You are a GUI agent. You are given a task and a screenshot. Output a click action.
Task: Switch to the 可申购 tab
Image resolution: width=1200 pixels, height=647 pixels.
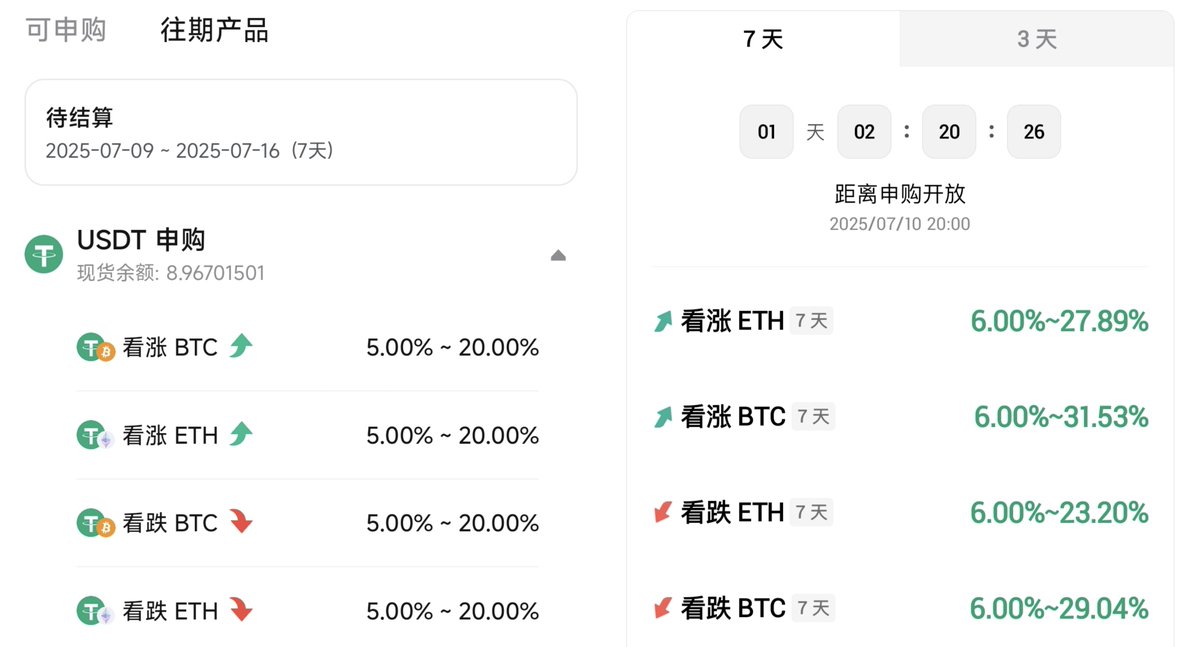pos(66,30)
